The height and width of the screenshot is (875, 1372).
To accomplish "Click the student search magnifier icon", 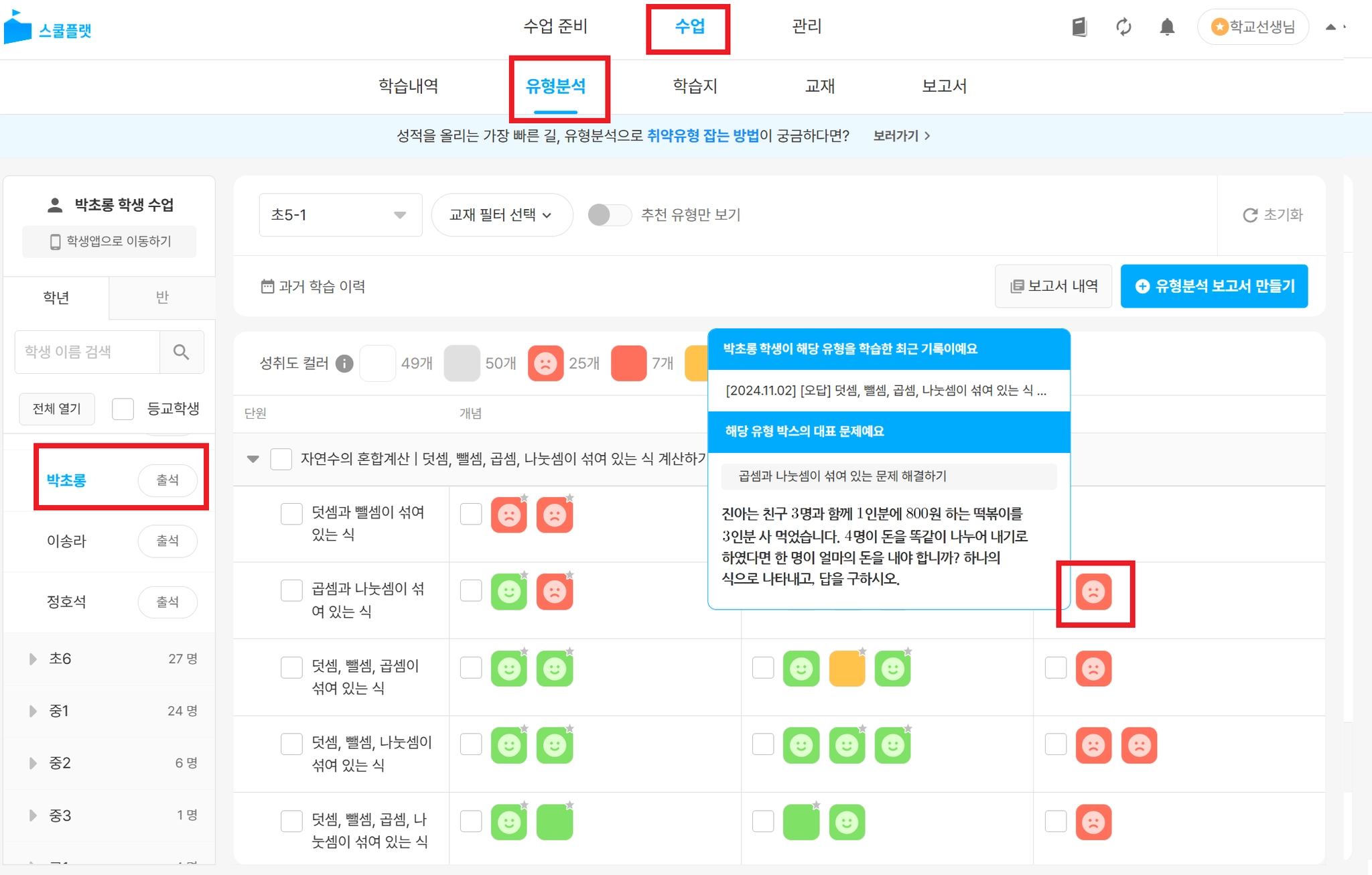I will tap(181, 352).
